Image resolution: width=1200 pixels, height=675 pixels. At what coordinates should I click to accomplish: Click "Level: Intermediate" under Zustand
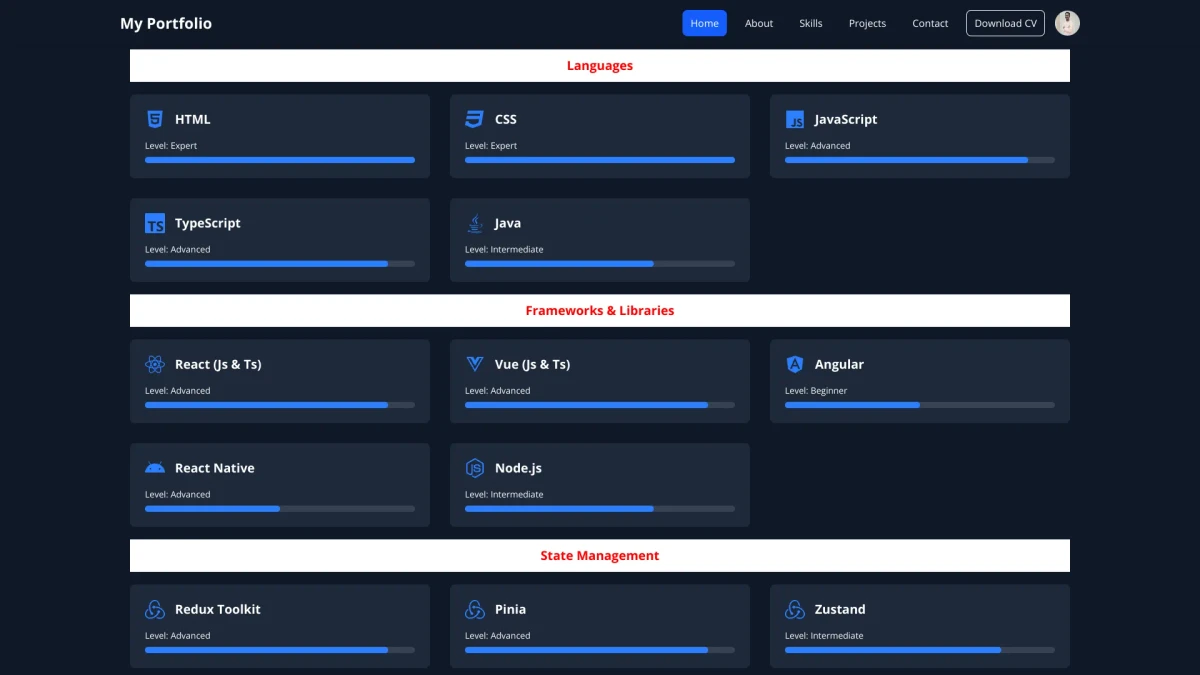click(824, 636)
